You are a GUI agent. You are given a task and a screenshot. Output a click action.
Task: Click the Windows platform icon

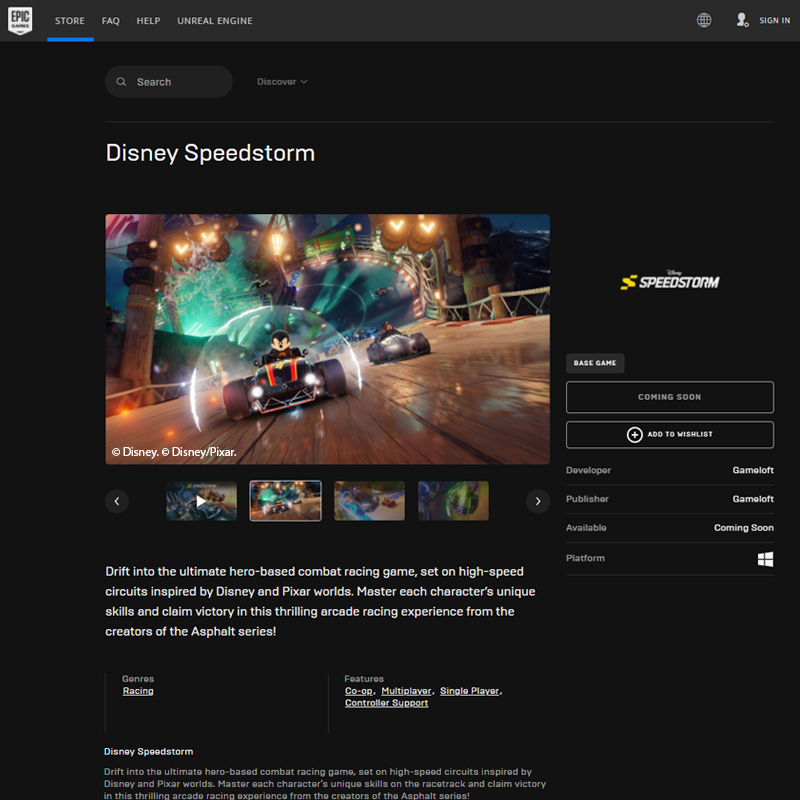[x=765, y=559]
